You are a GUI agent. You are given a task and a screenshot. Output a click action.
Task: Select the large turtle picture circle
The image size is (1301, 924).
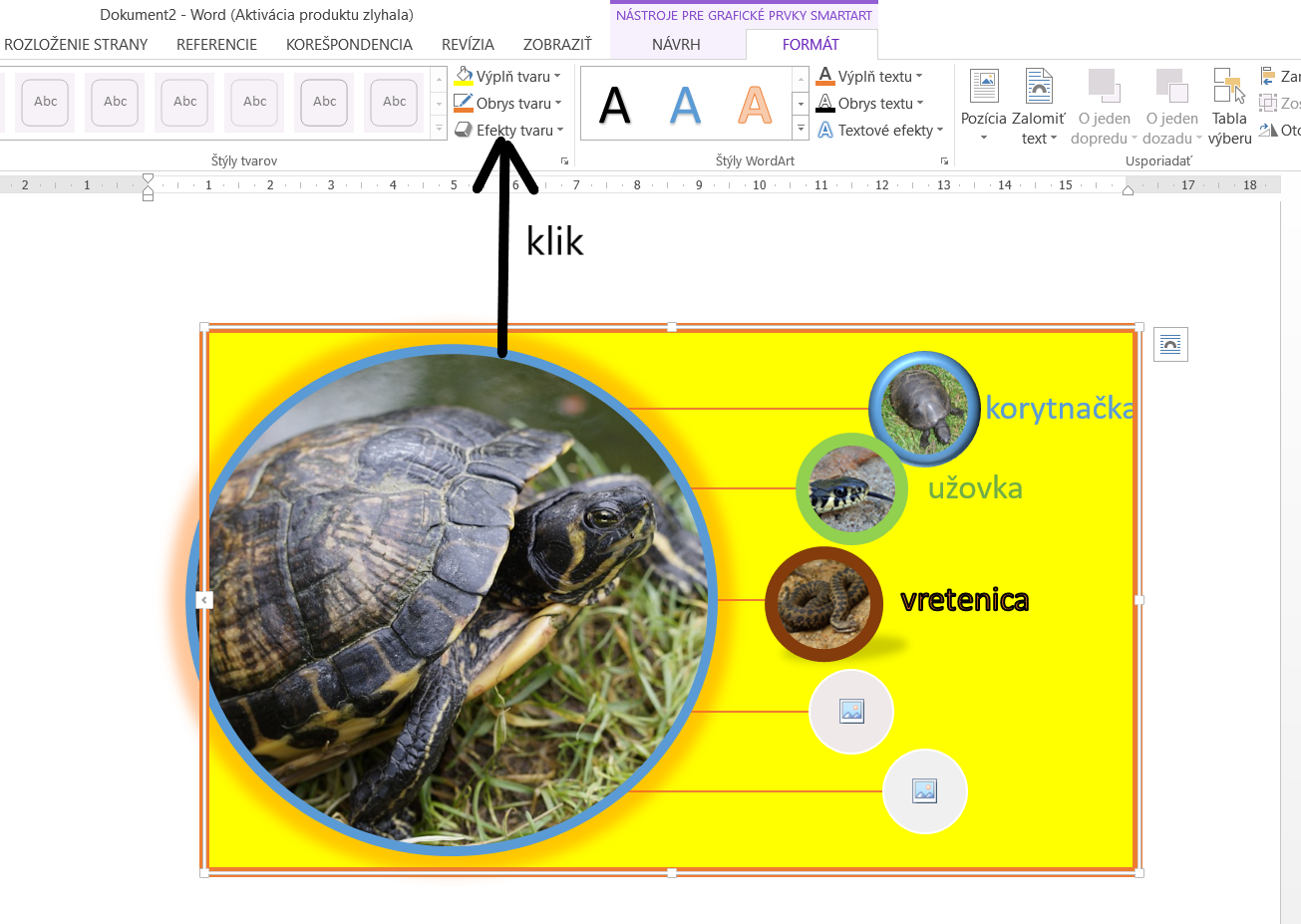point(452,600)
